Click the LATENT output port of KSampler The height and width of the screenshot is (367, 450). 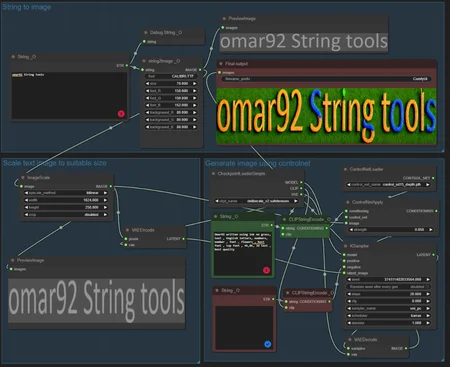click(x=433, y=255)
